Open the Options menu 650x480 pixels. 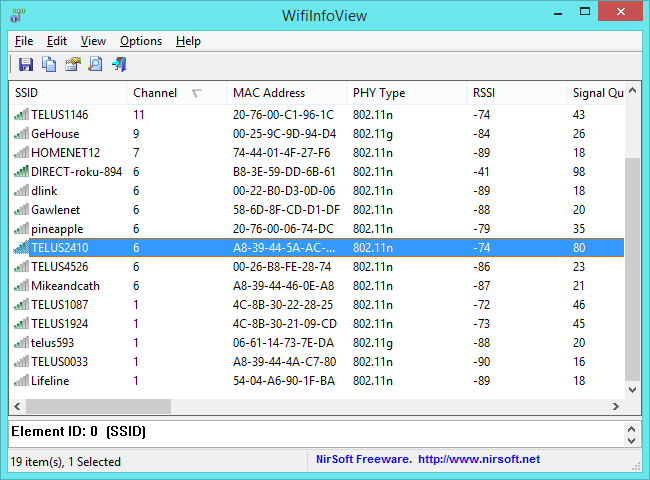coord(140,41)
